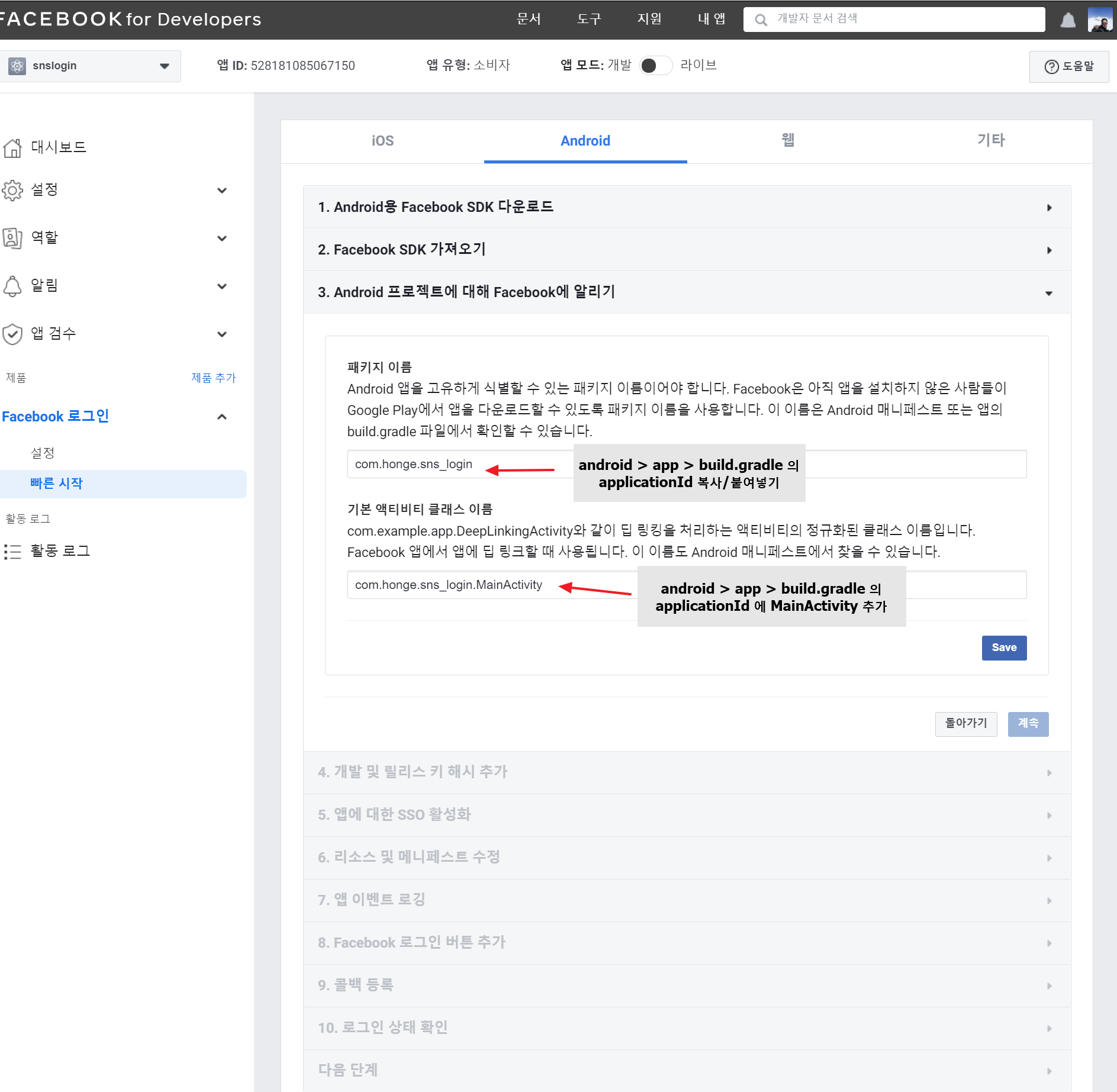Expand step 1 Android용 Facebook SDK 다운로드

[x=687, y=207]
